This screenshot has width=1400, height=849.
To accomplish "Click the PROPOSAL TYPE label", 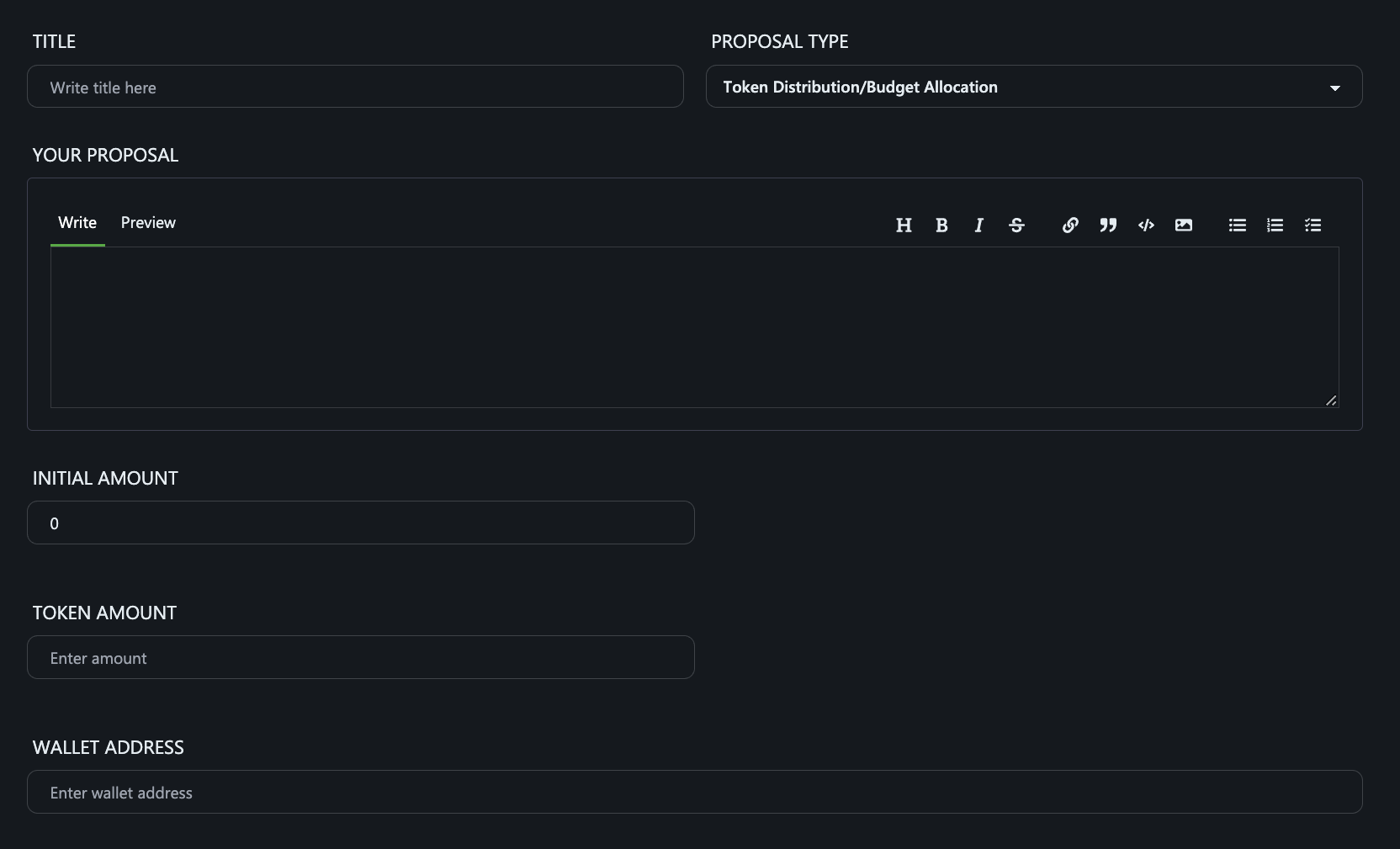I will tap(780, 41).
